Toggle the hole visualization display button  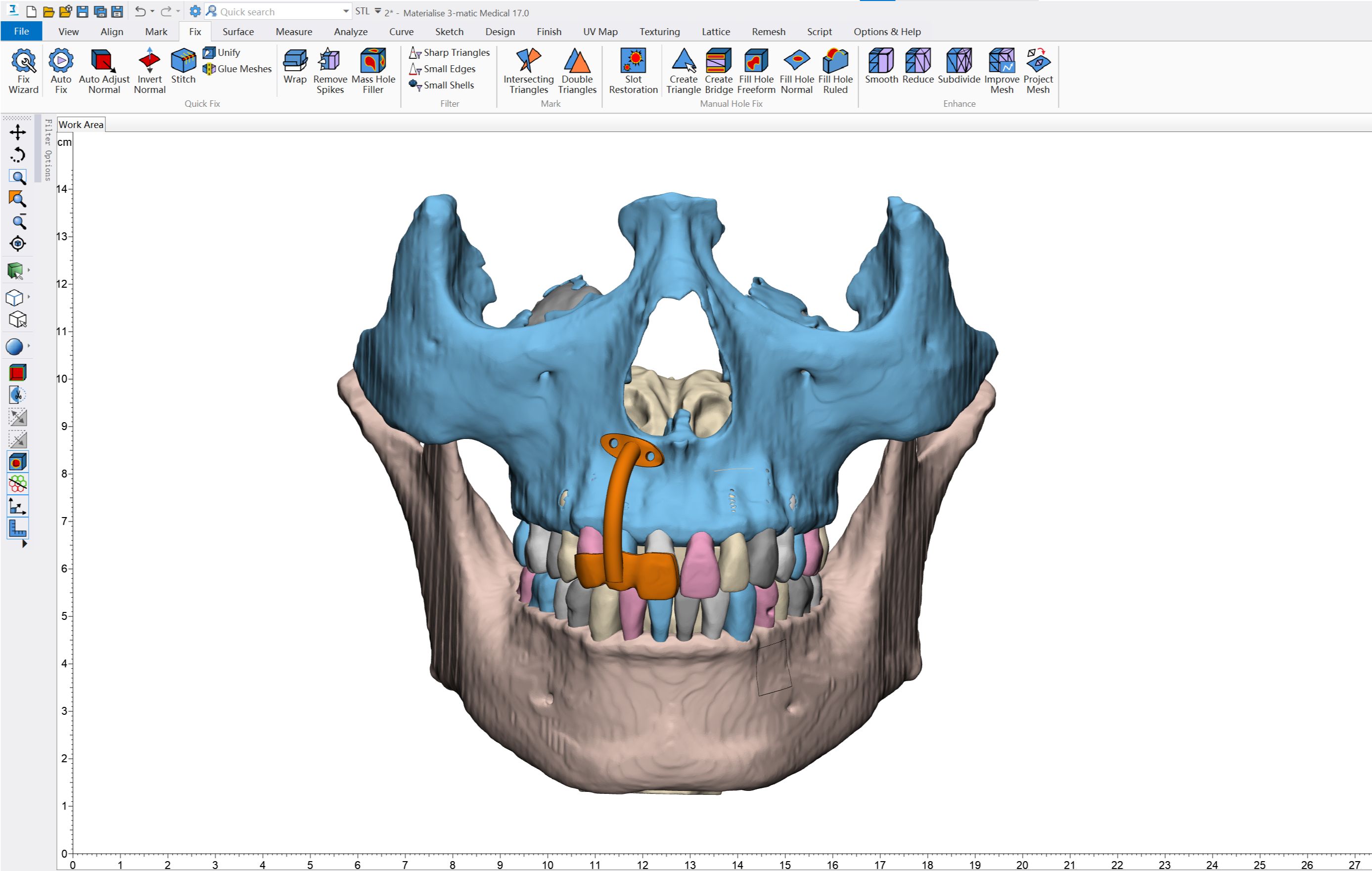tap(18, 462)
